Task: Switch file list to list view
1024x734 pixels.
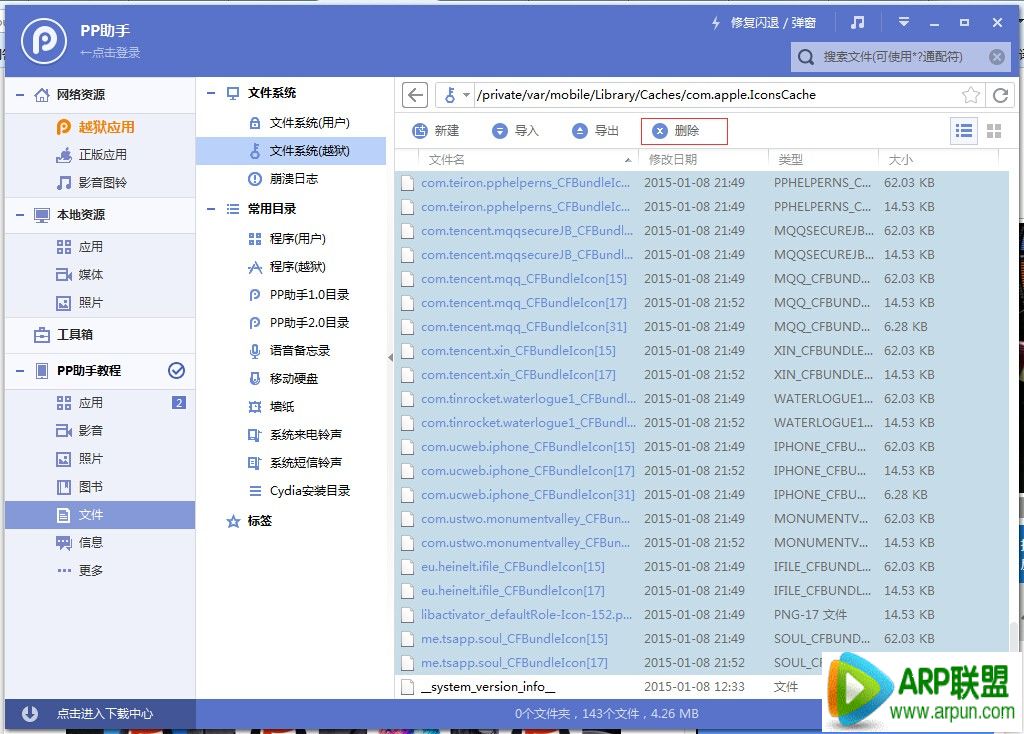Action: (965, 130)
